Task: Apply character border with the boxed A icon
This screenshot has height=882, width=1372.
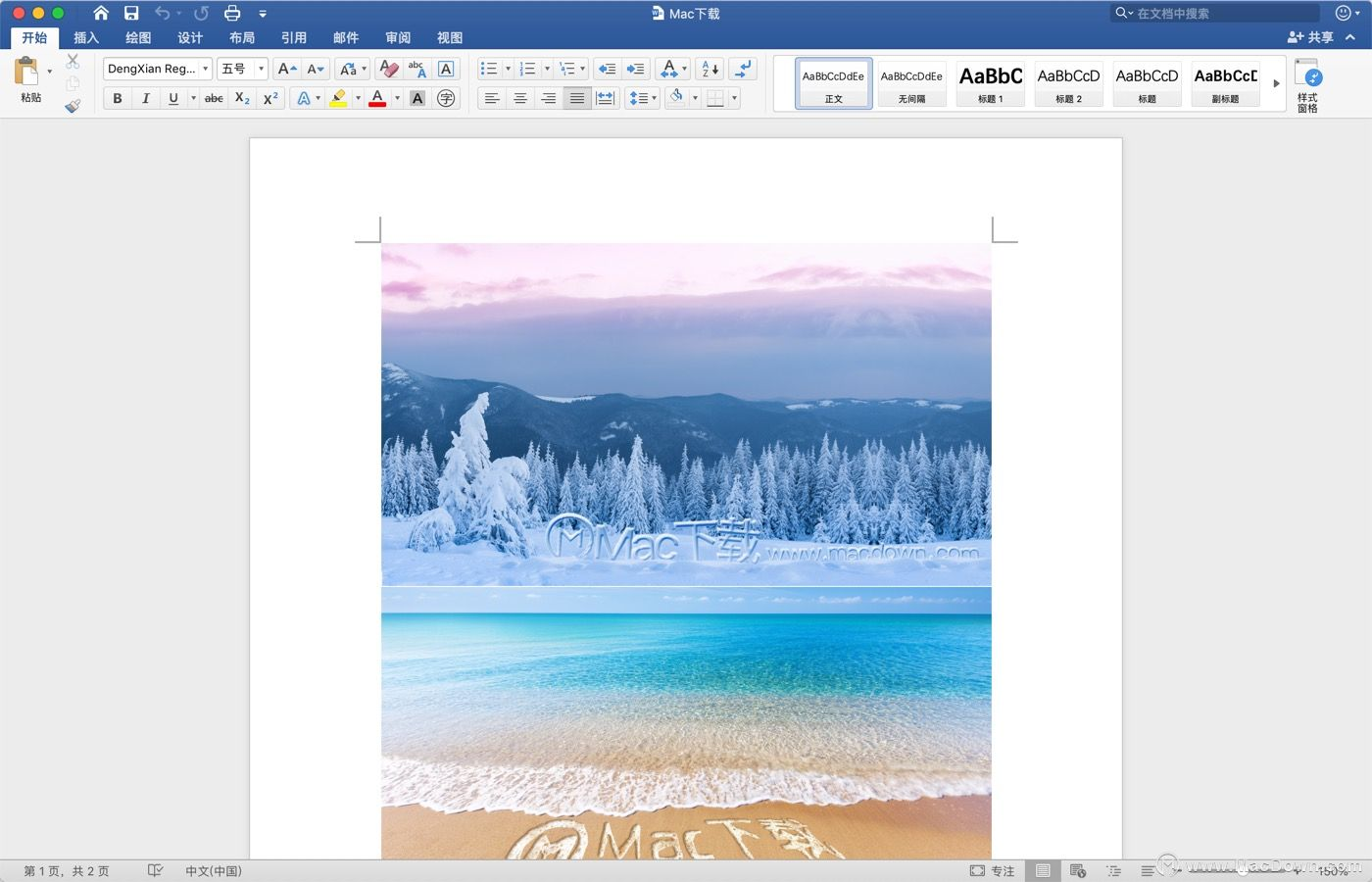Action: point(446,69)
